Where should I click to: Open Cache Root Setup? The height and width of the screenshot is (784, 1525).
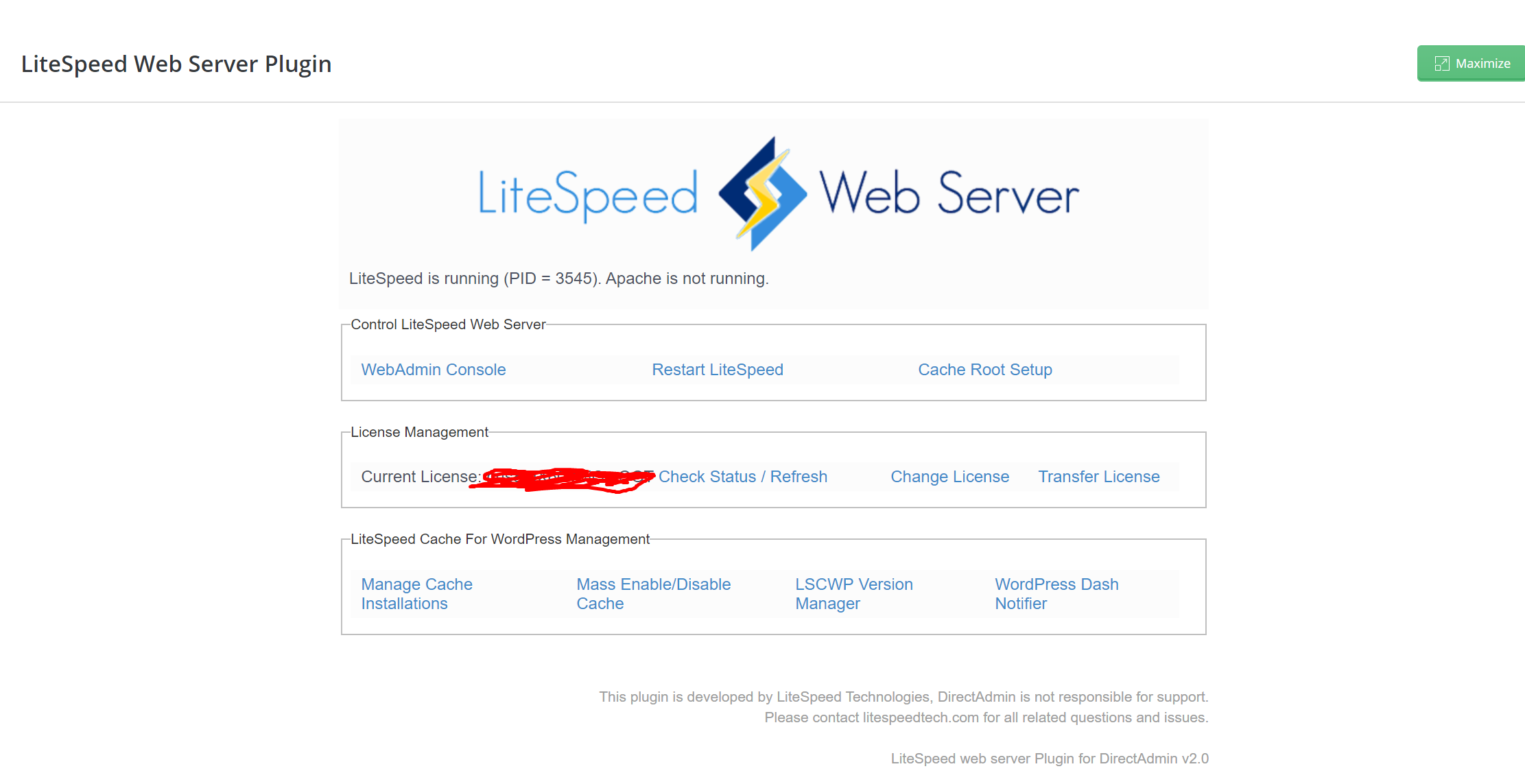pos(985,369)
